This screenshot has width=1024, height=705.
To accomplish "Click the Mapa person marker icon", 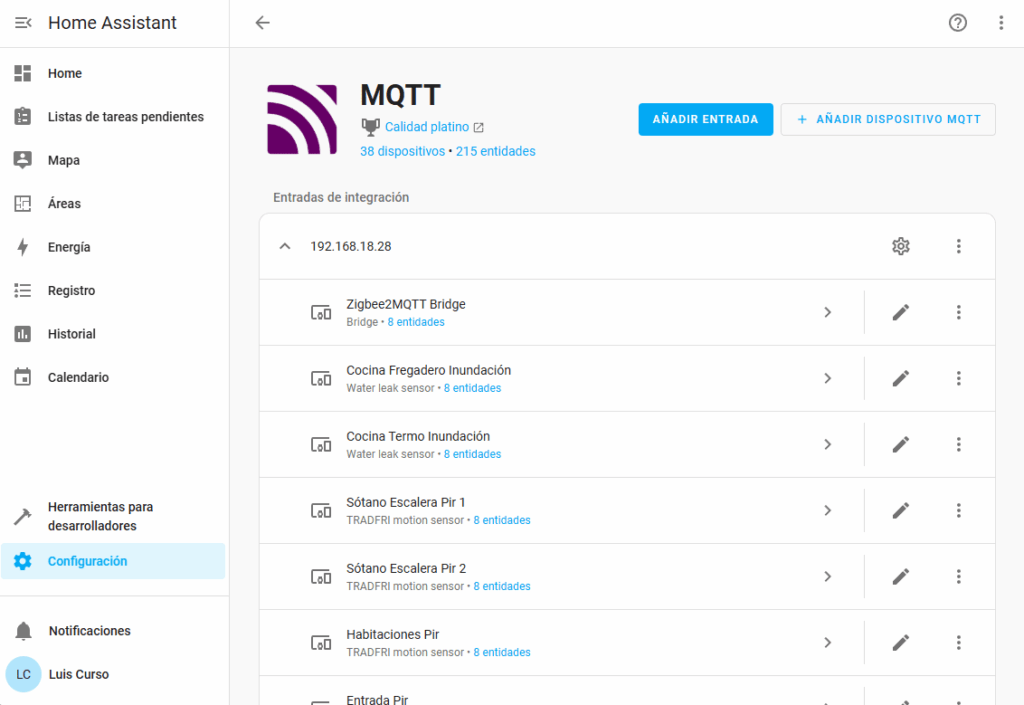I will click(x=23, y=160).
